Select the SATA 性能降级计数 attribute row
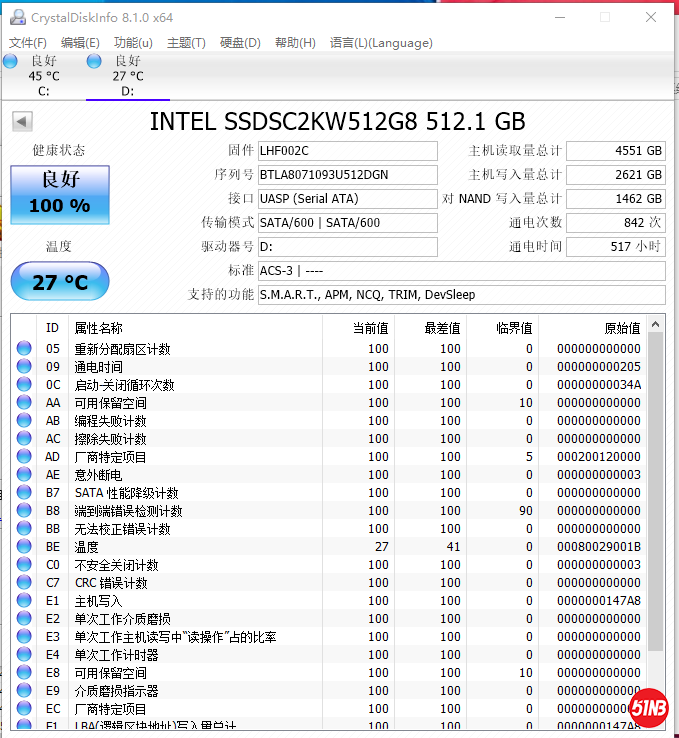679x738 pixels. 328,492
